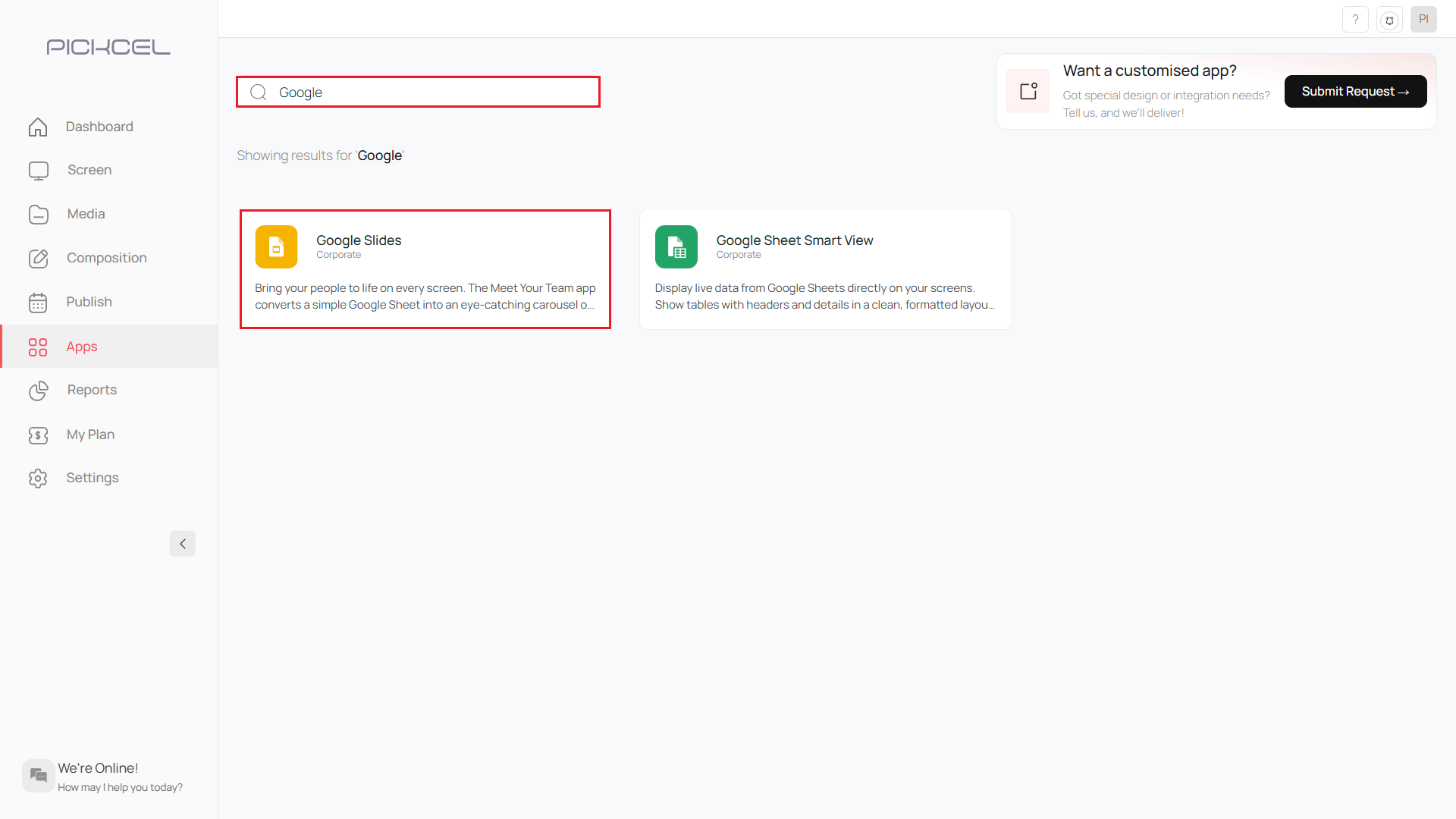Collapse the sidebar with the chevron
The width and height of the screenshot is (1456, 819).
coord(183,544)
